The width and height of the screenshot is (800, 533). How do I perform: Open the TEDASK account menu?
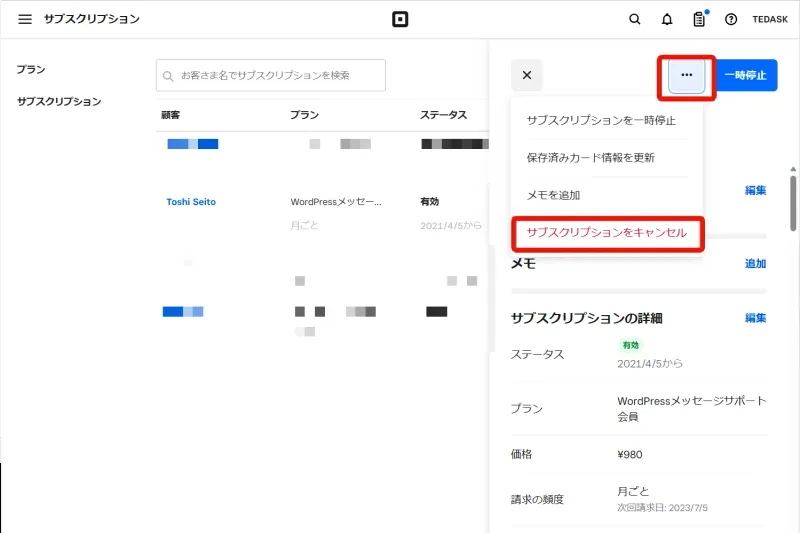770,19
